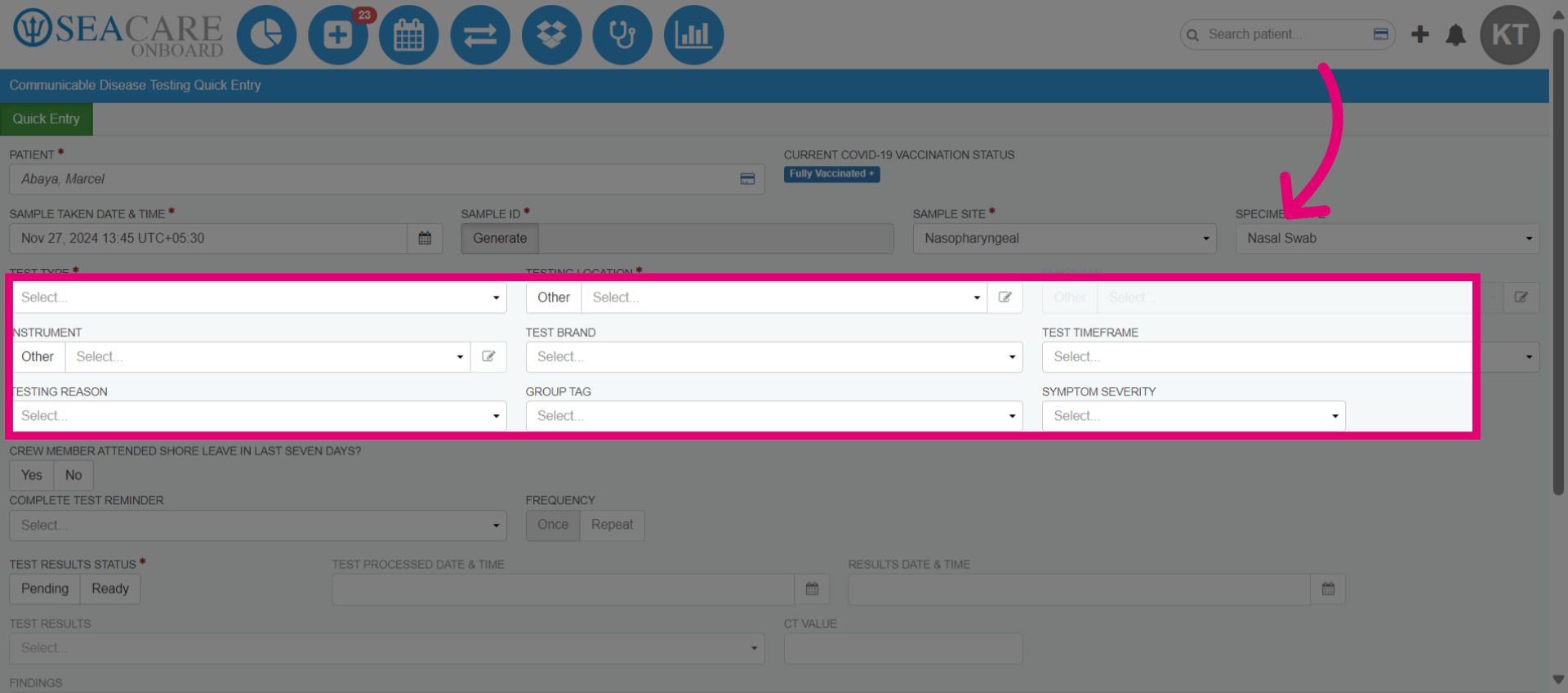
Task: Click the card icon in patient search box
Action: pos(1381,34)
